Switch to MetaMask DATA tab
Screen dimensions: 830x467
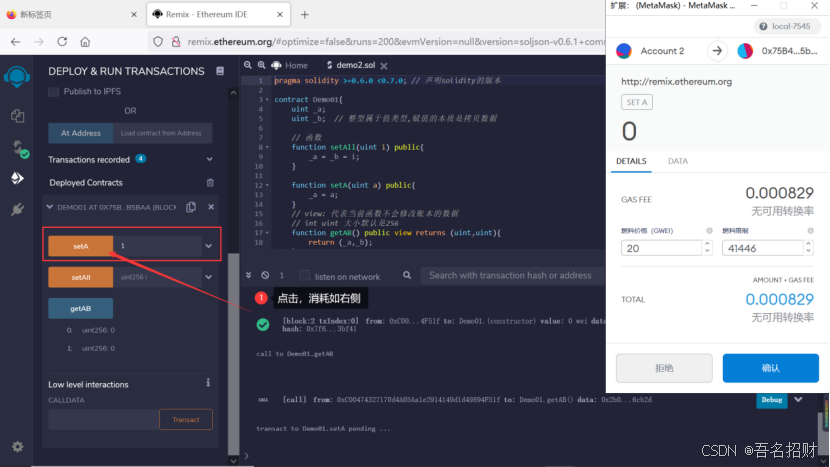pyautogui.click(x=678, y=161)
